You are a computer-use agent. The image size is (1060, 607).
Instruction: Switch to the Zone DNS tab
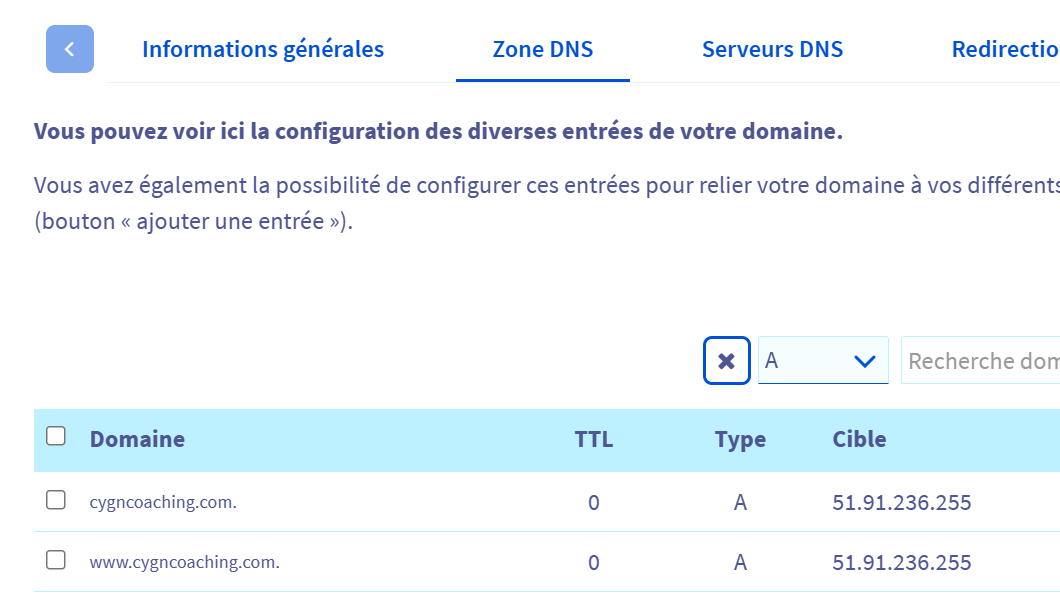click(x=543, y=49)
